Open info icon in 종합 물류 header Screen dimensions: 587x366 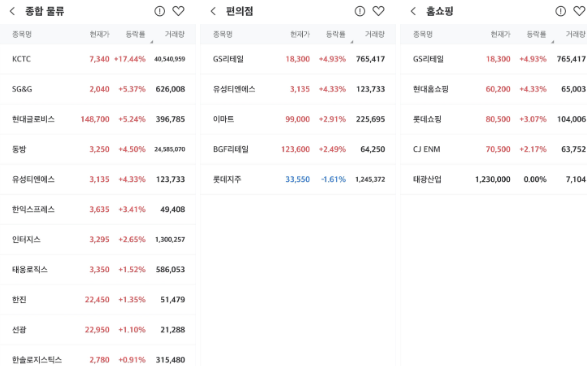(159, 11)
